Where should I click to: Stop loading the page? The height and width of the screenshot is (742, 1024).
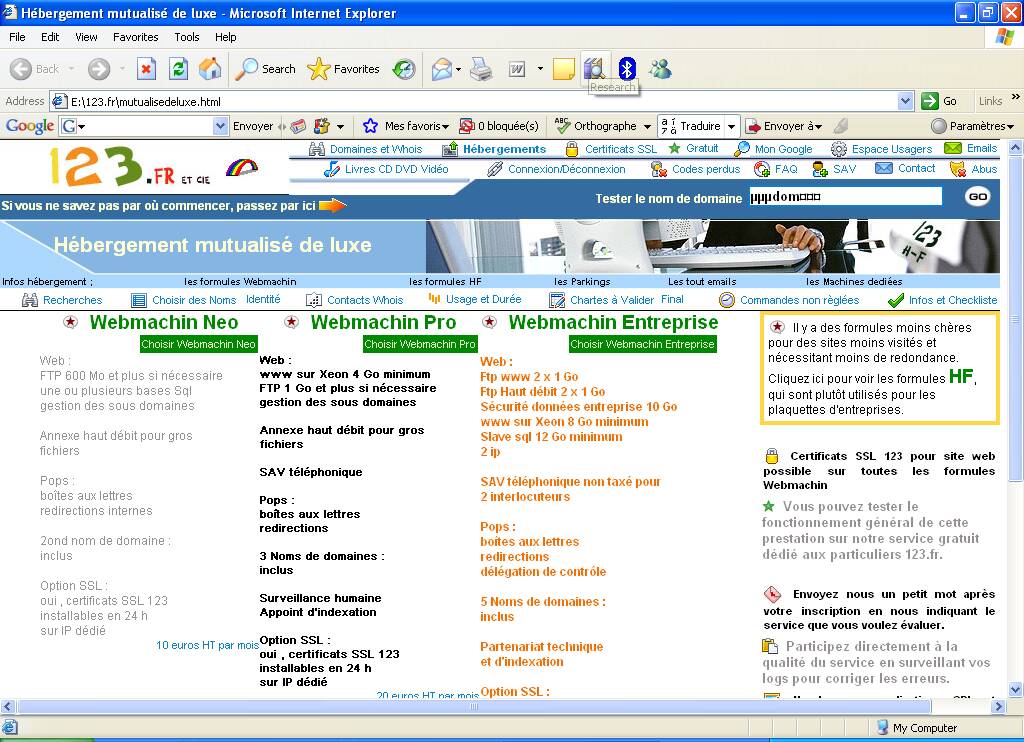tap(146, 69)
